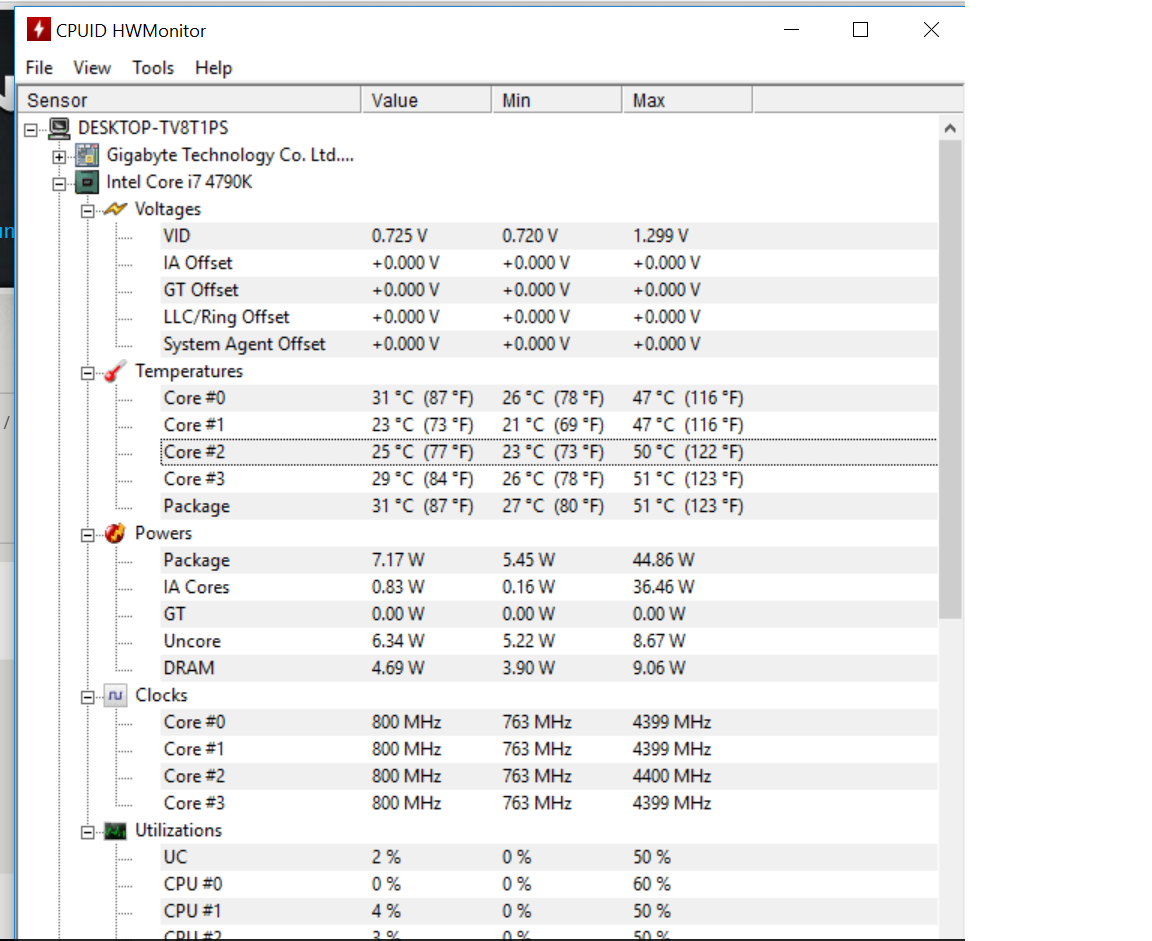Open the Tools menu
1152x941 pixels.
pos(153,68)
